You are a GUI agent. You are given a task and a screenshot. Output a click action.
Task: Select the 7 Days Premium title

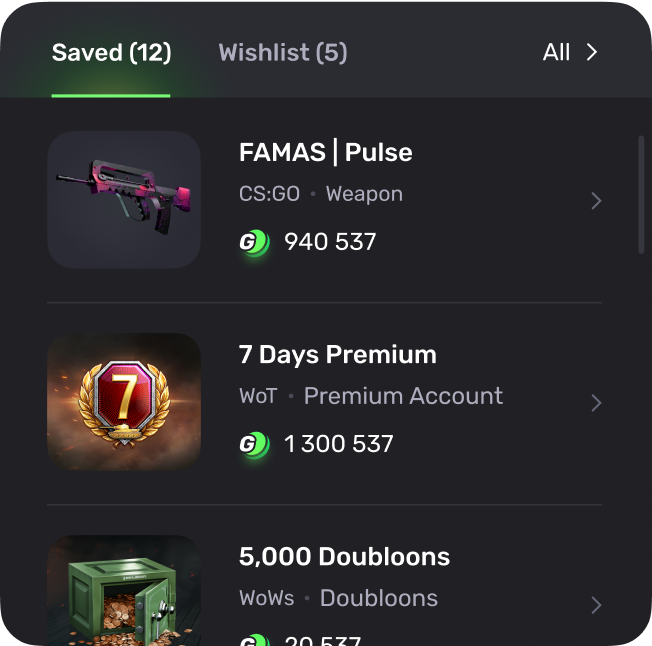(x=338, y=355)
